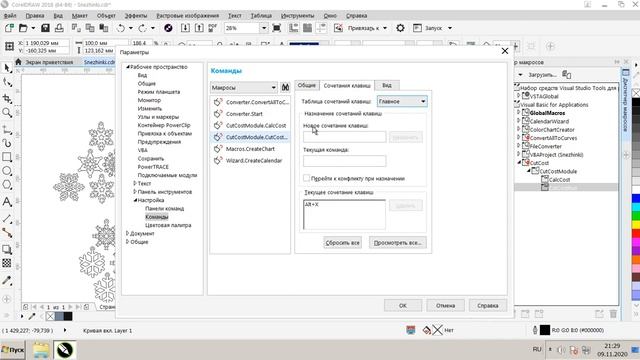640x360 pixels.
Task: Click the Import icon
Action: pos(185,28)
